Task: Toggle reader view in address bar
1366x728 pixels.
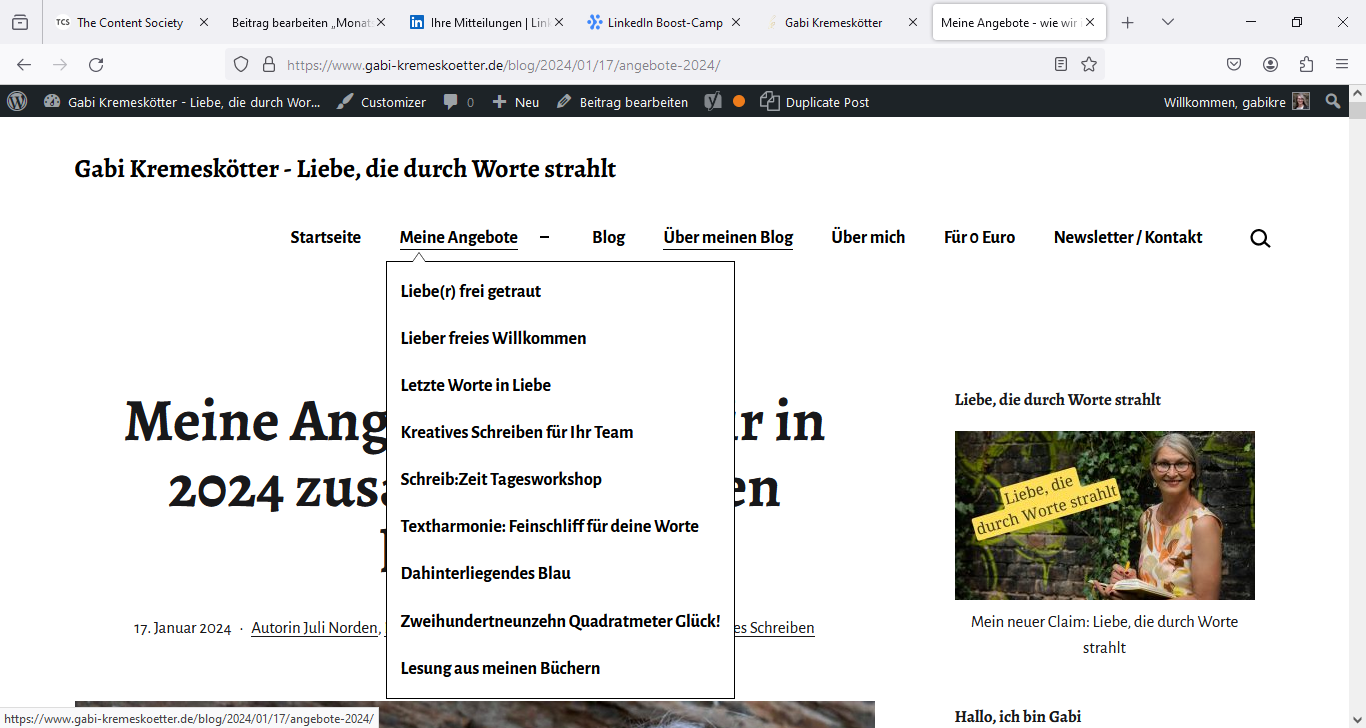Action: pyautogui.click(x=1061, y=64)
